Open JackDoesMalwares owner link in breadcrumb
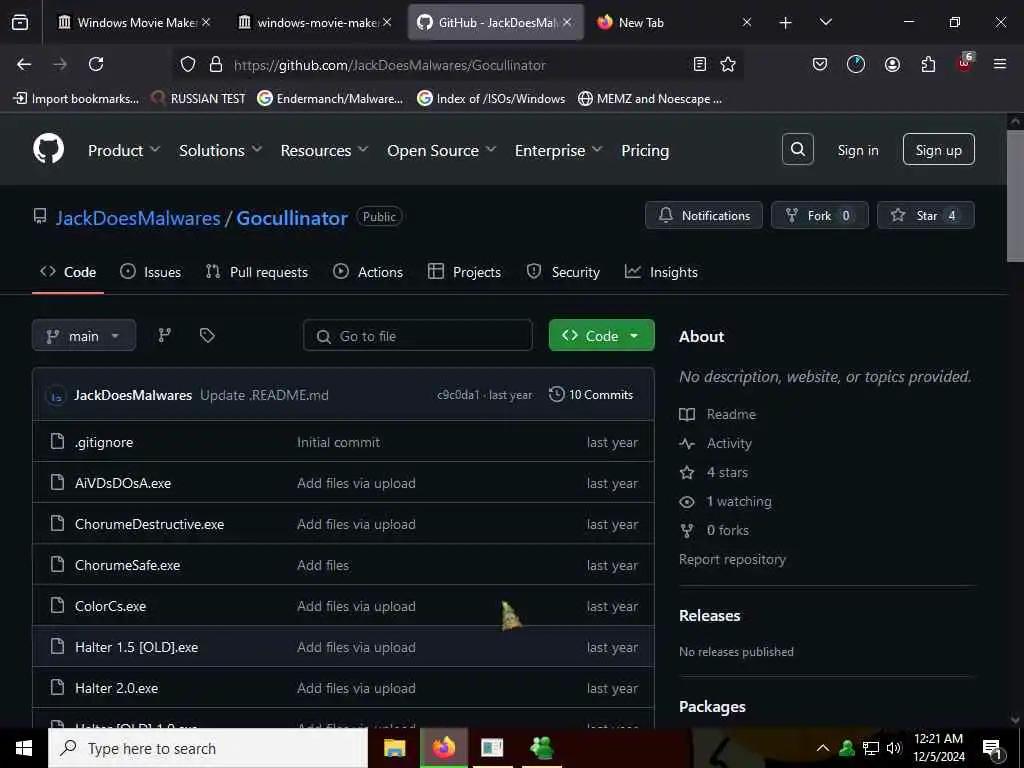The width and height of the screenshot is (1024, 768). pos(138,217)
